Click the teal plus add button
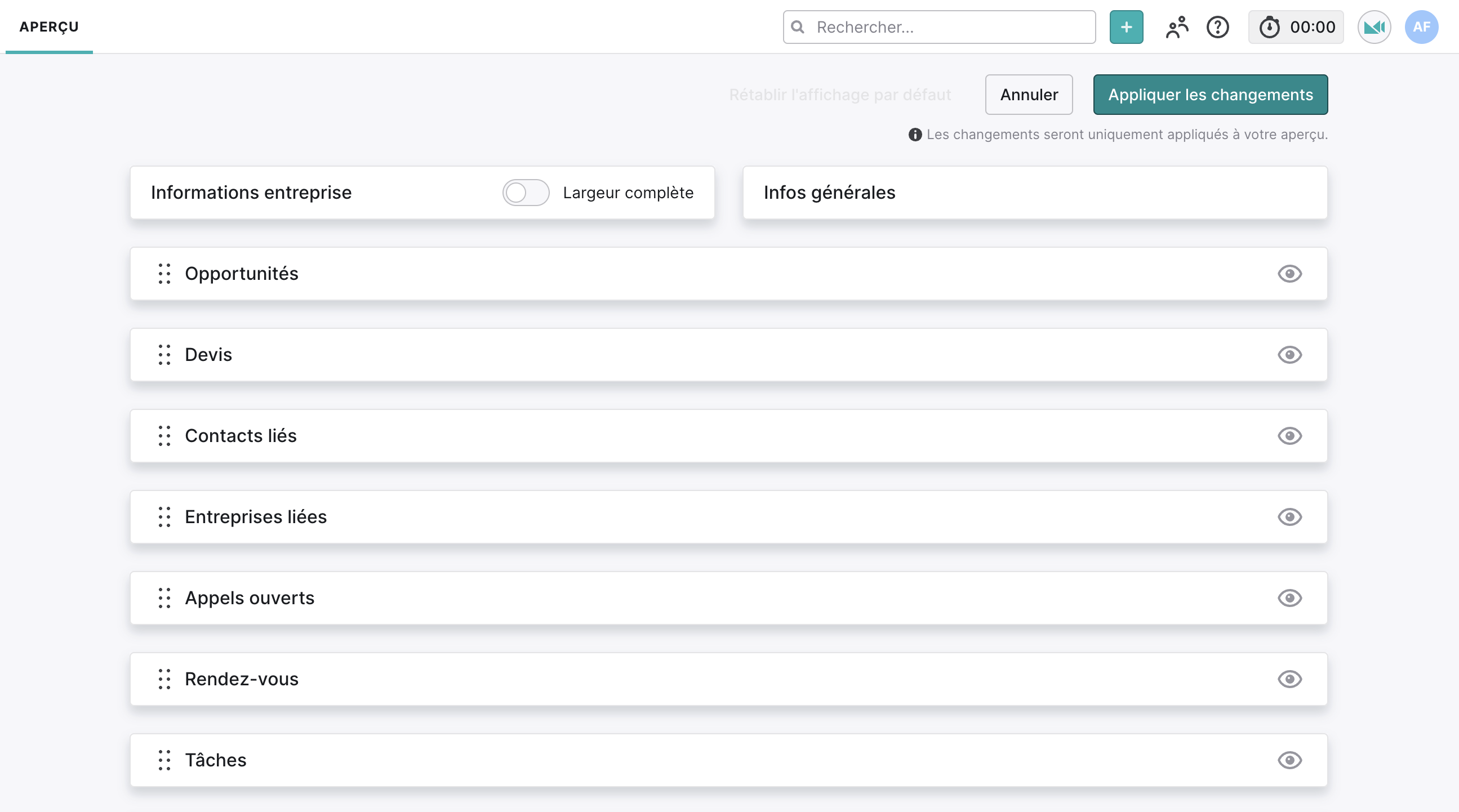Viewport: 1459px width, 812px height. [x=1126, y=27]
